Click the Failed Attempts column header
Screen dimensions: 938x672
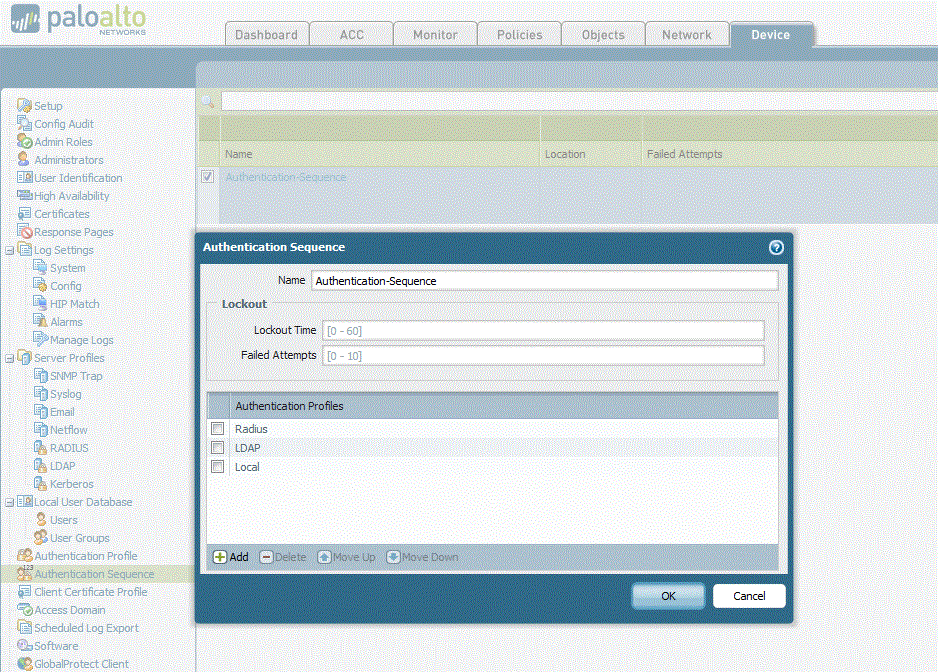[x=790, y=154]
